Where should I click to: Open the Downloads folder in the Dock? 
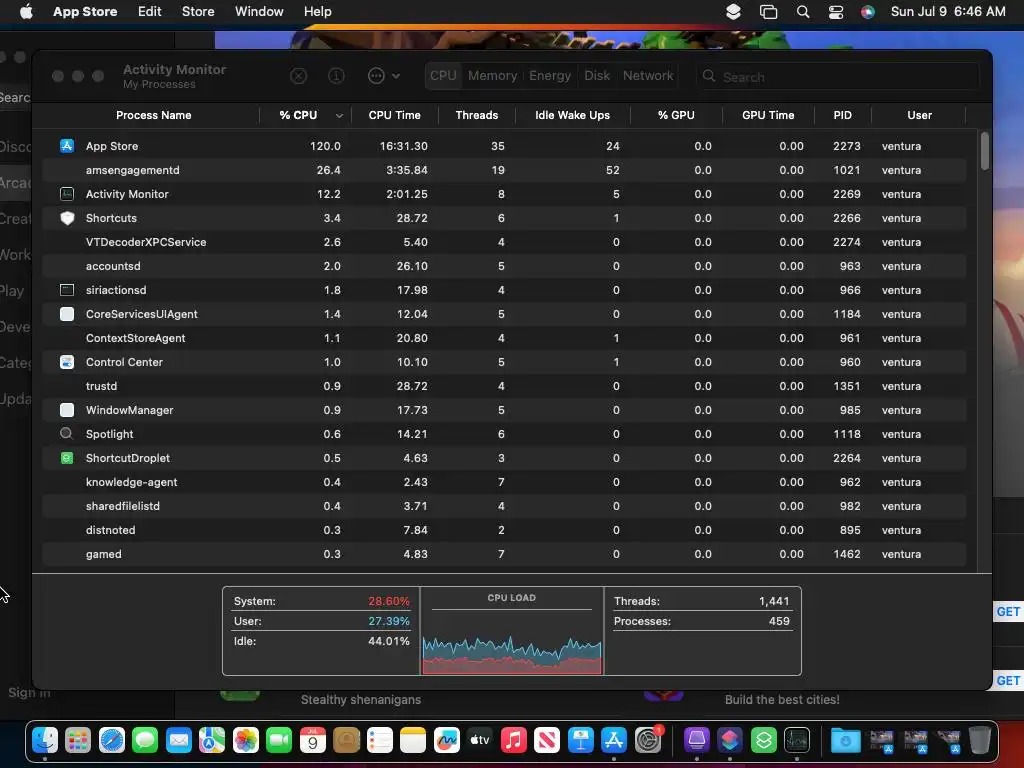coord(846,740)
